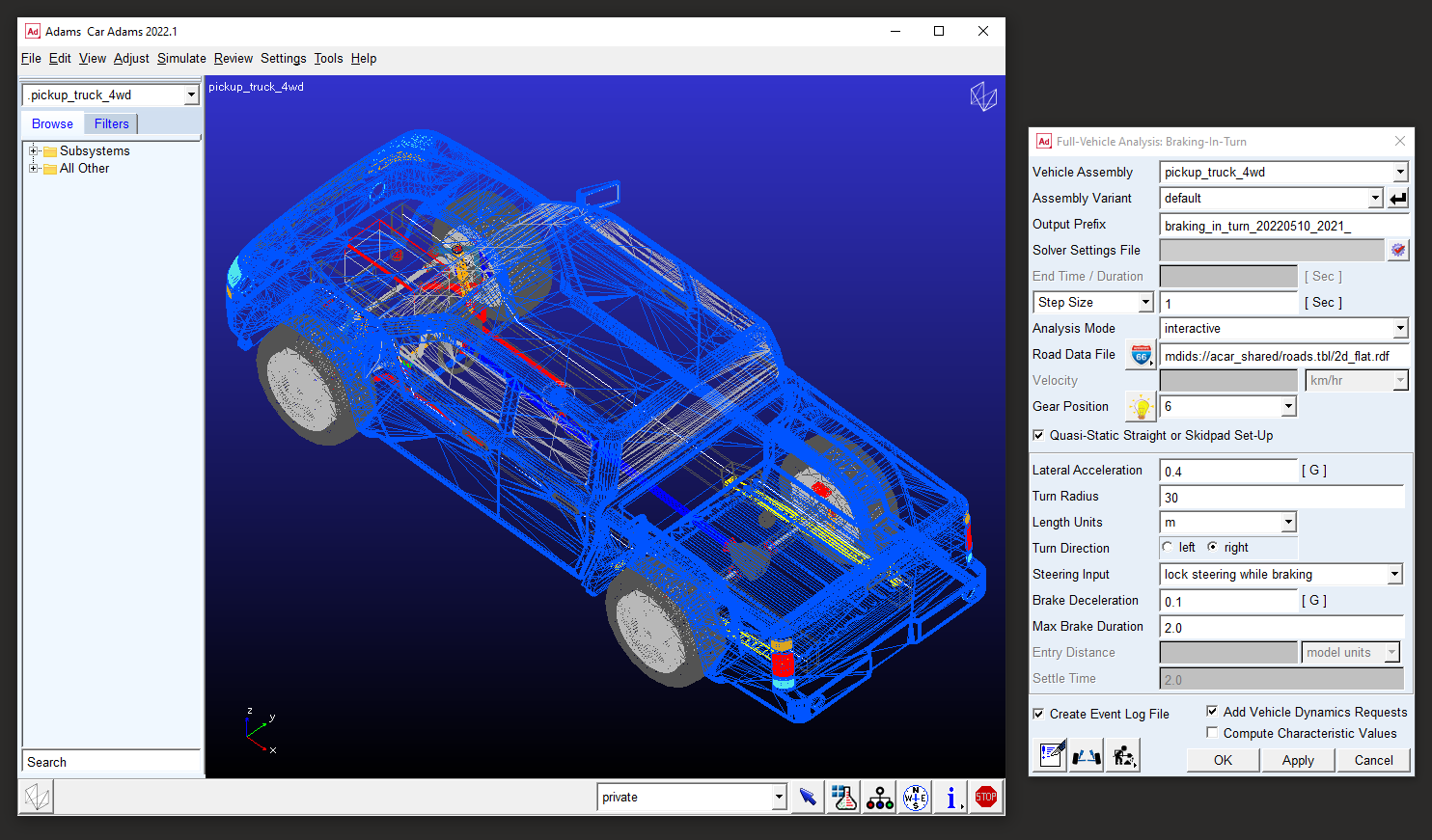This screenshot has width=1432, height=840.
Task: Open the flask experiment tool icon
Action: (x=844, y=798)
